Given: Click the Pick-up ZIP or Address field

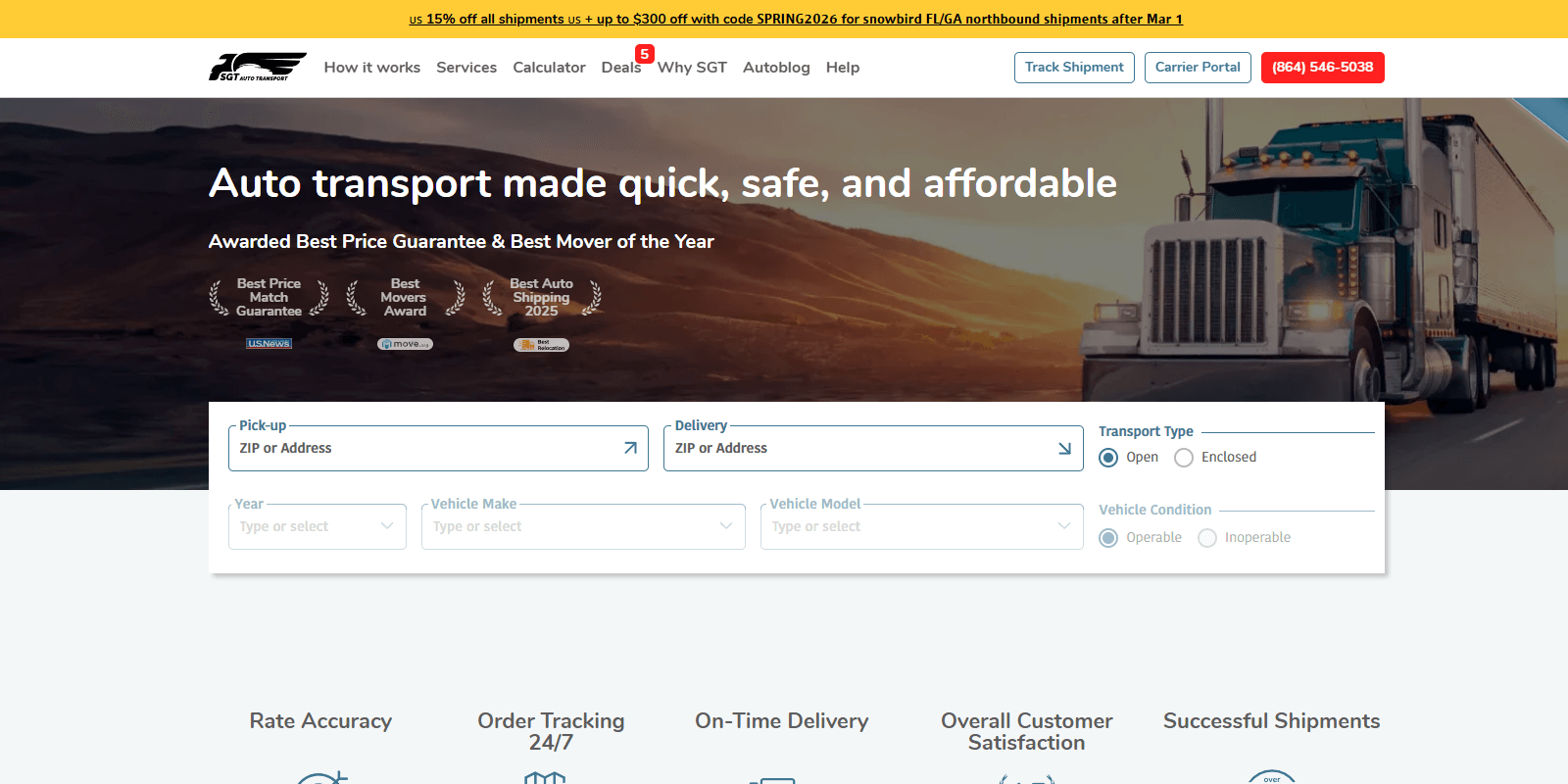Looking at the screenshot, I should (426, 448).
